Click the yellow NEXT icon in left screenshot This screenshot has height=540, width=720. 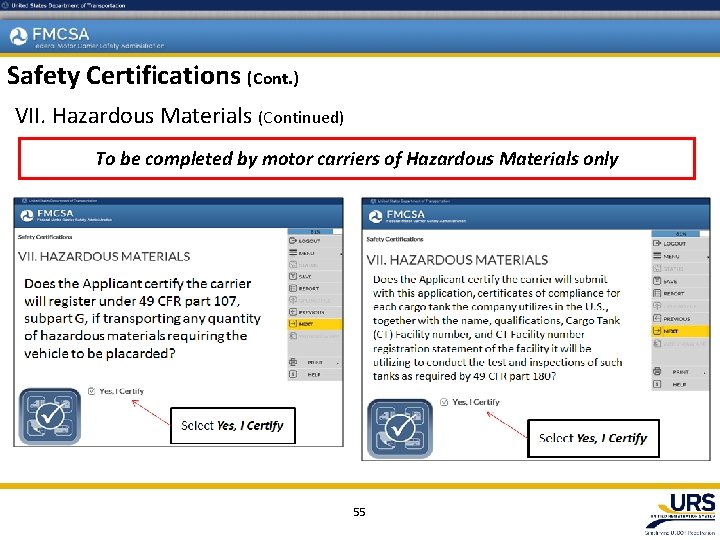(x=292, y=324)
